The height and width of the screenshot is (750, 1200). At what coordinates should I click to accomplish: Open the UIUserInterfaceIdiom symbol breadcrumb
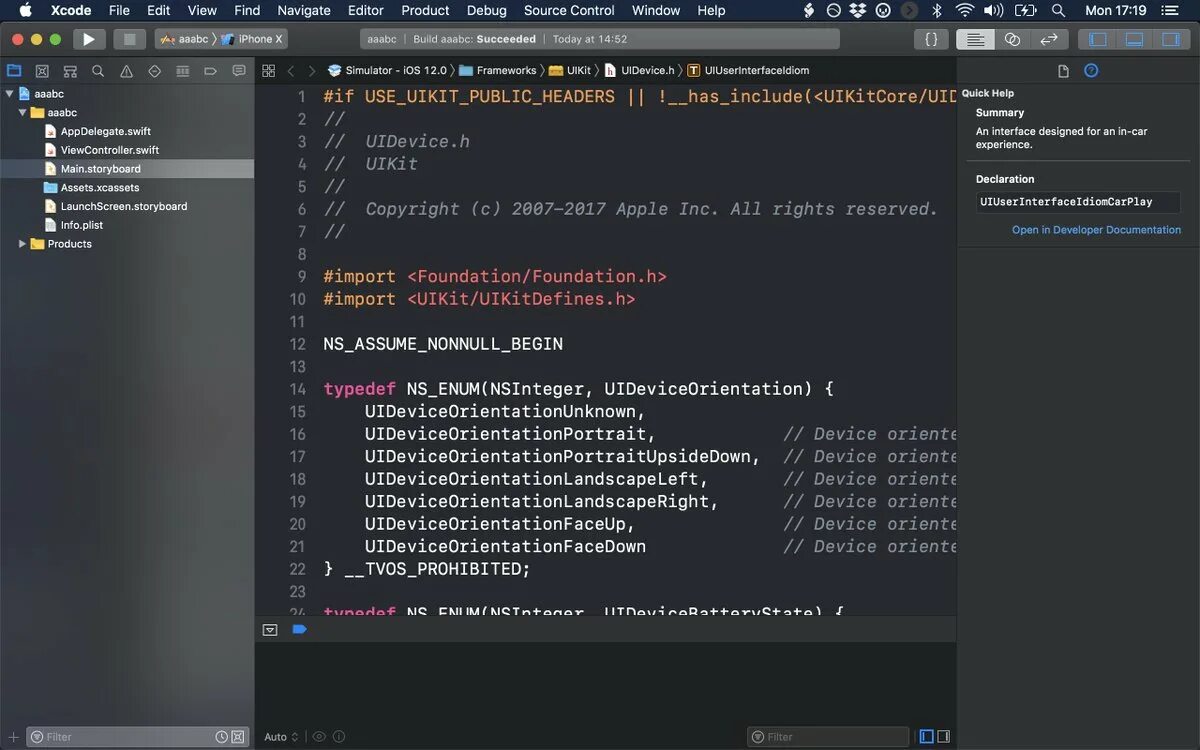tap(748, 71)
